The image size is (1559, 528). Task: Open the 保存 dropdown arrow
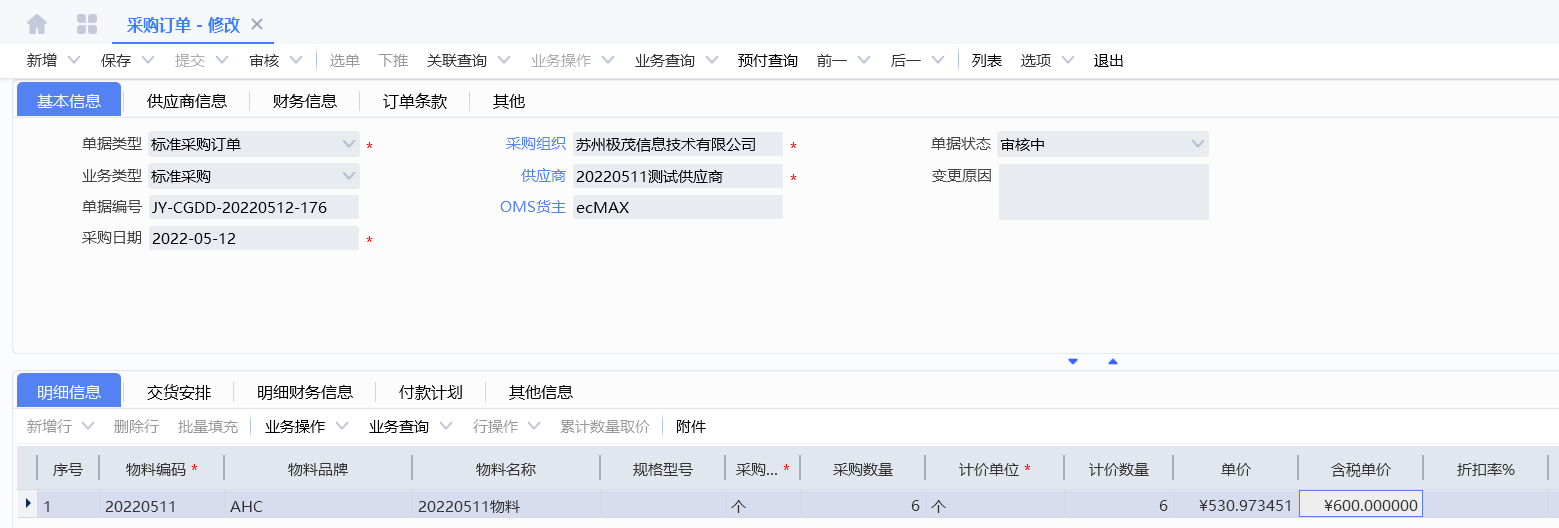click(x=147, y=60)
